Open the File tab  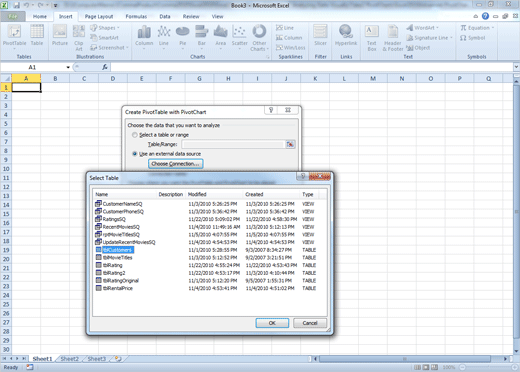(x=13, y=16)
